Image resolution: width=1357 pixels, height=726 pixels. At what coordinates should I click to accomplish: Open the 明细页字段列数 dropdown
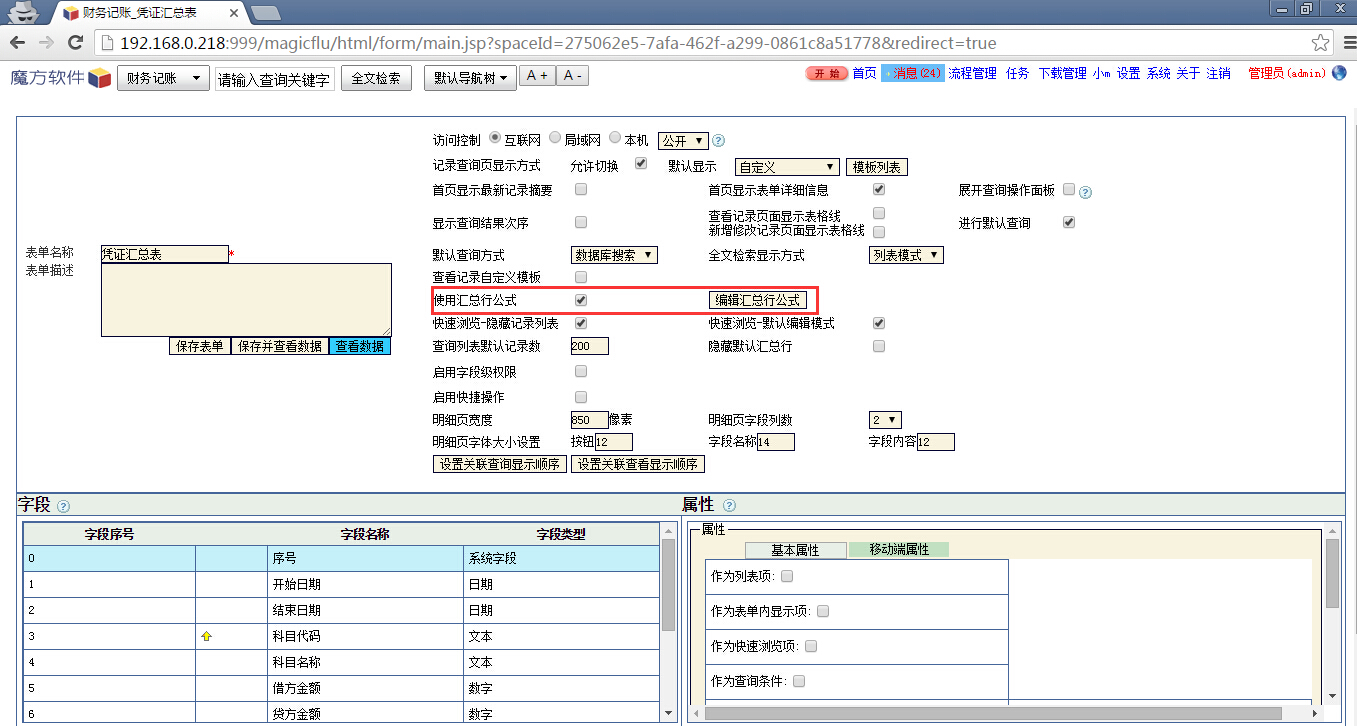pyautogui.click(x=885, y=420)
